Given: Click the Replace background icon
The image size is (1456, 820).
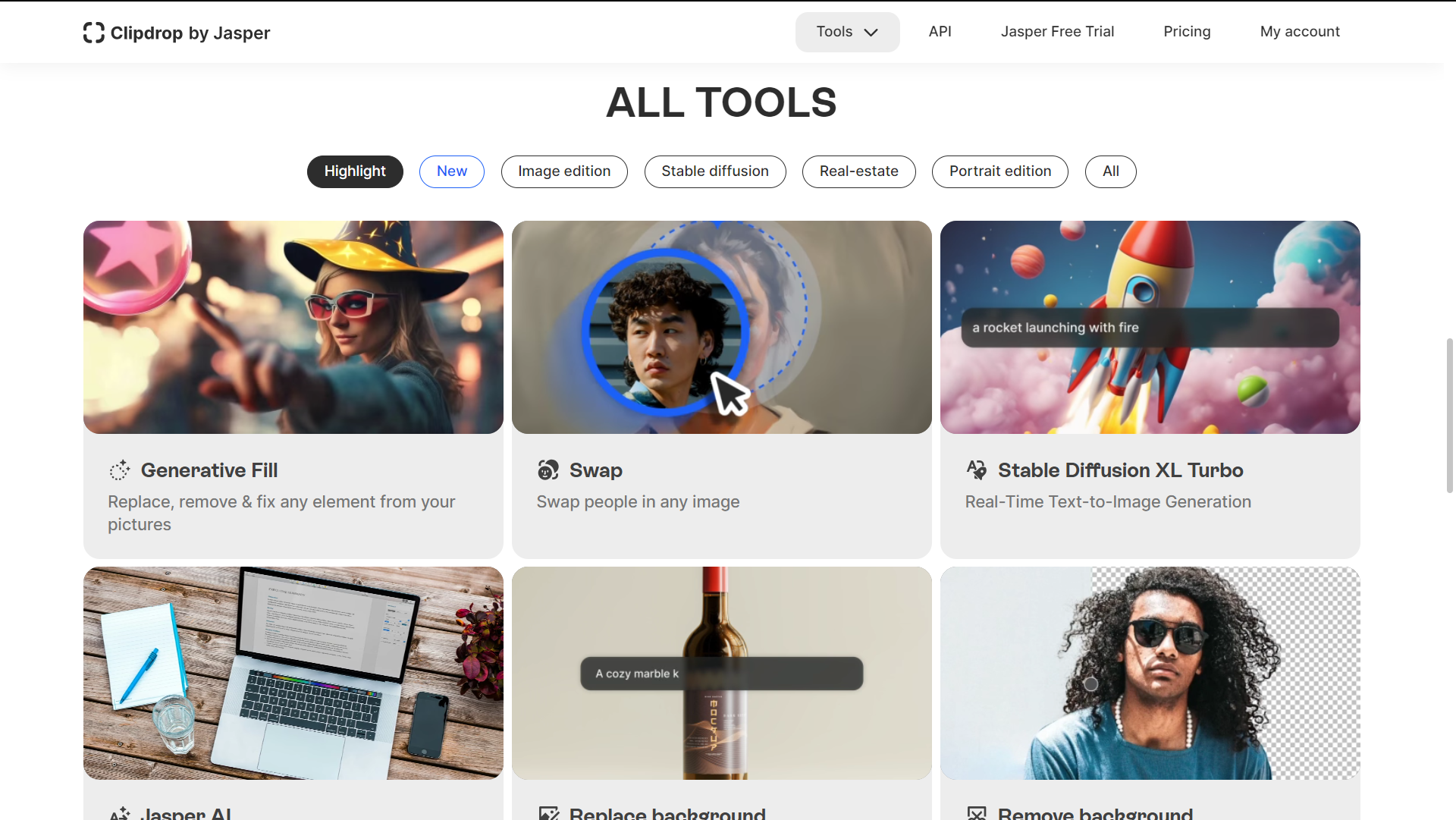Looking at the screenshot, I should tap(548, 813).
